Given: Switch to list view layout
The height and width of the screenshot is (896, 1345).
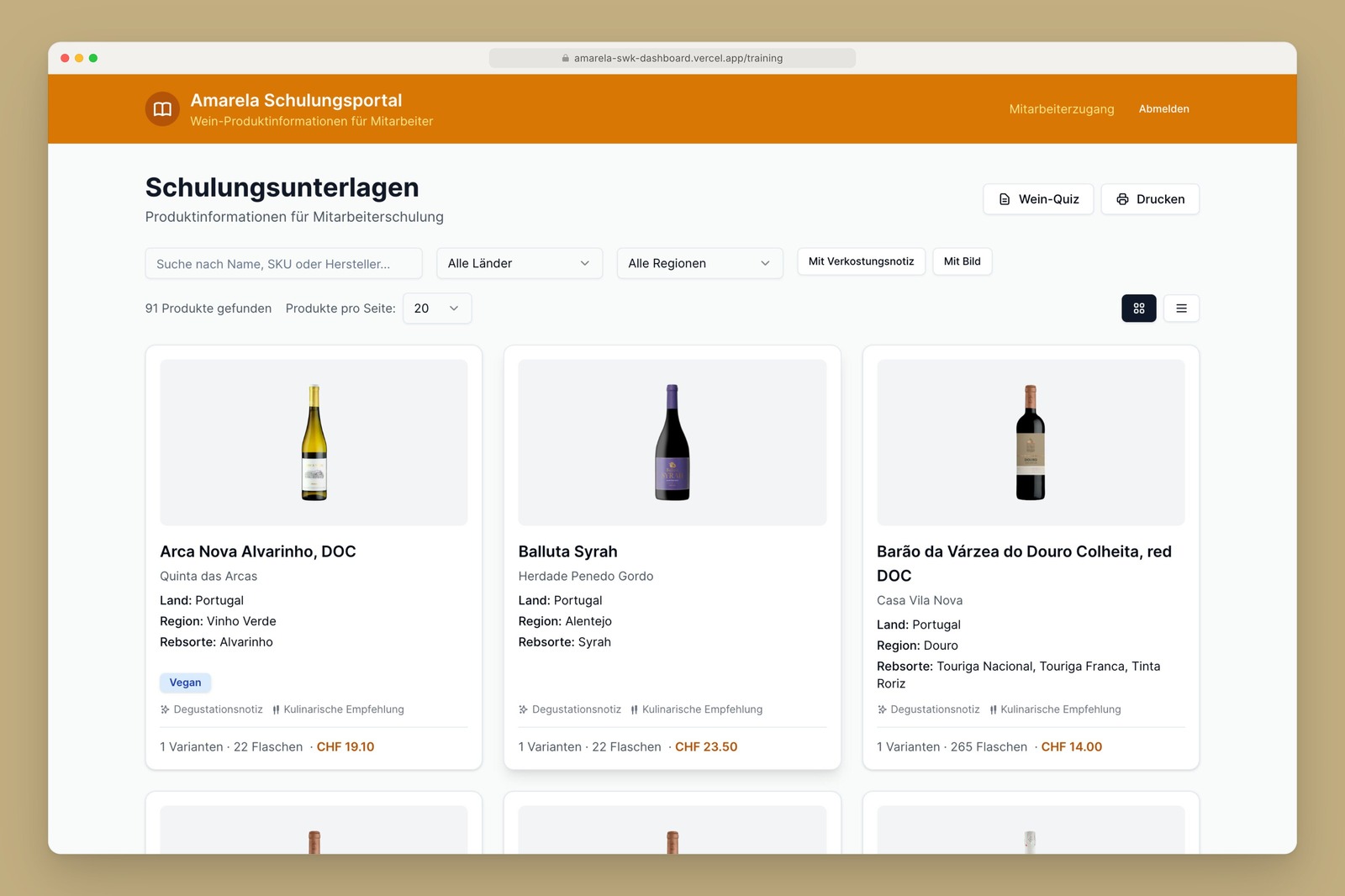Looking at the screenshot, I should pyautogui.click(x=1181, y=308).
